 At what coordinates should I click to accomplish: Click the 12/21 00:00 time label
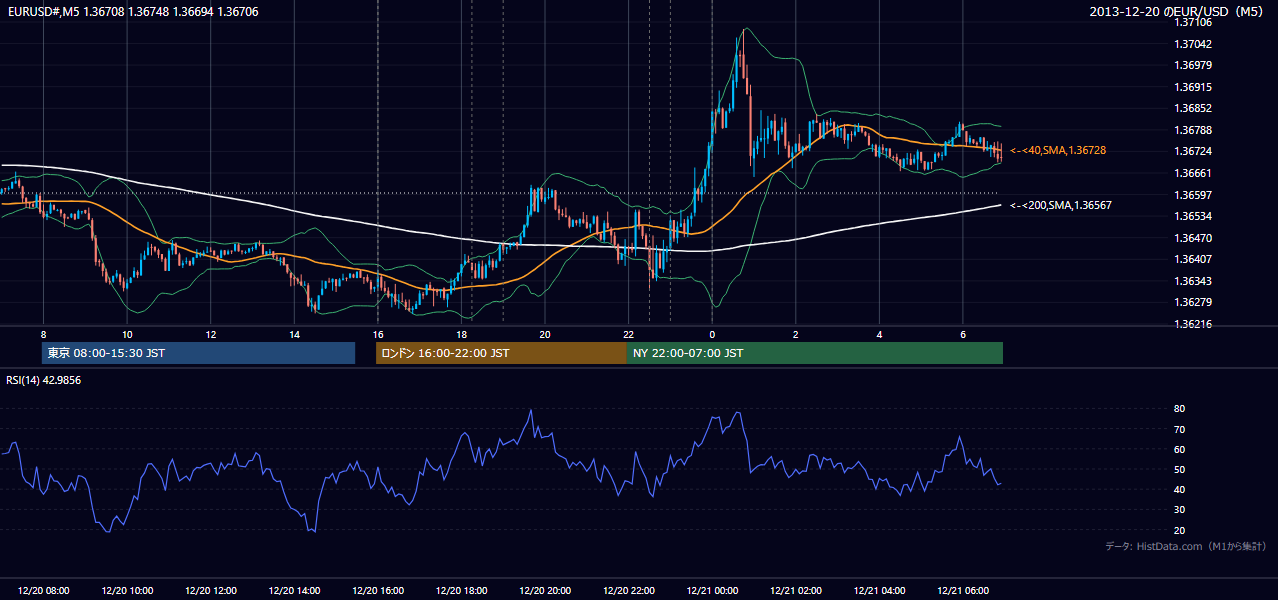[x=712, y=591]
